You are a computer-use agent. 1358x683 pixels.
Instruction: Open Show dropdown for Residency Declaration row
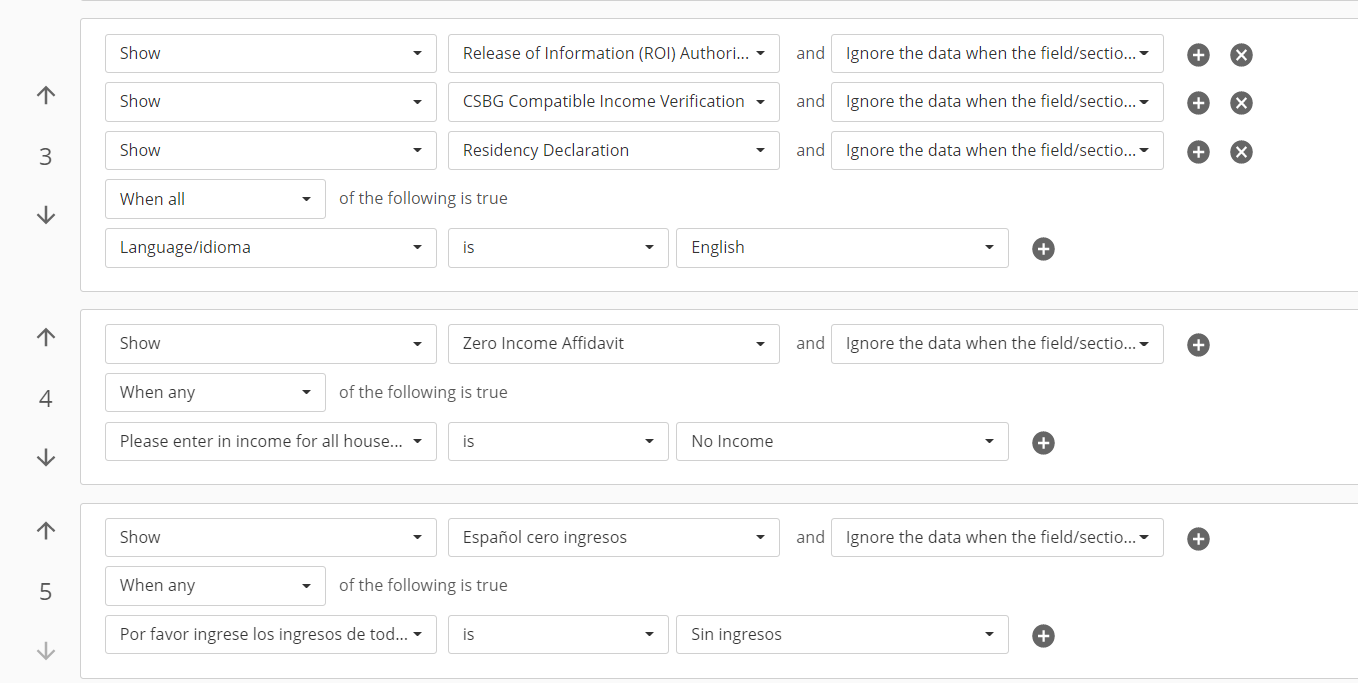[x=270, y=151]
